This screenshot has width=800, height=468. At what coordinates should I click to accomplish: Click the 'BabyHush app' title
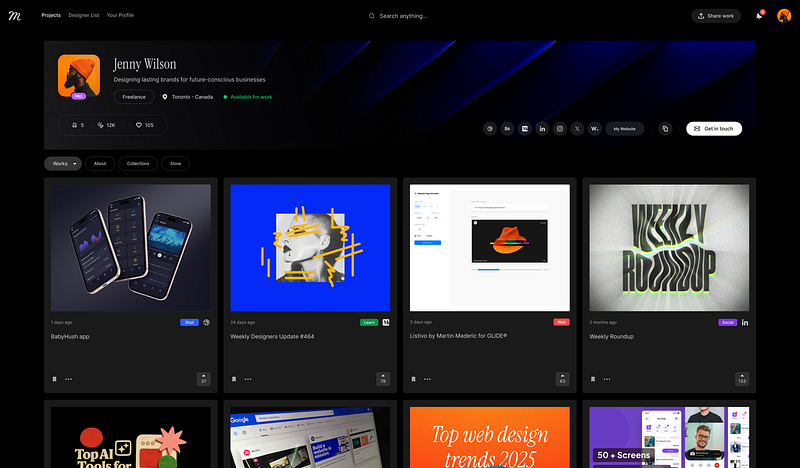pyautogui.click(x=70, y=336)
